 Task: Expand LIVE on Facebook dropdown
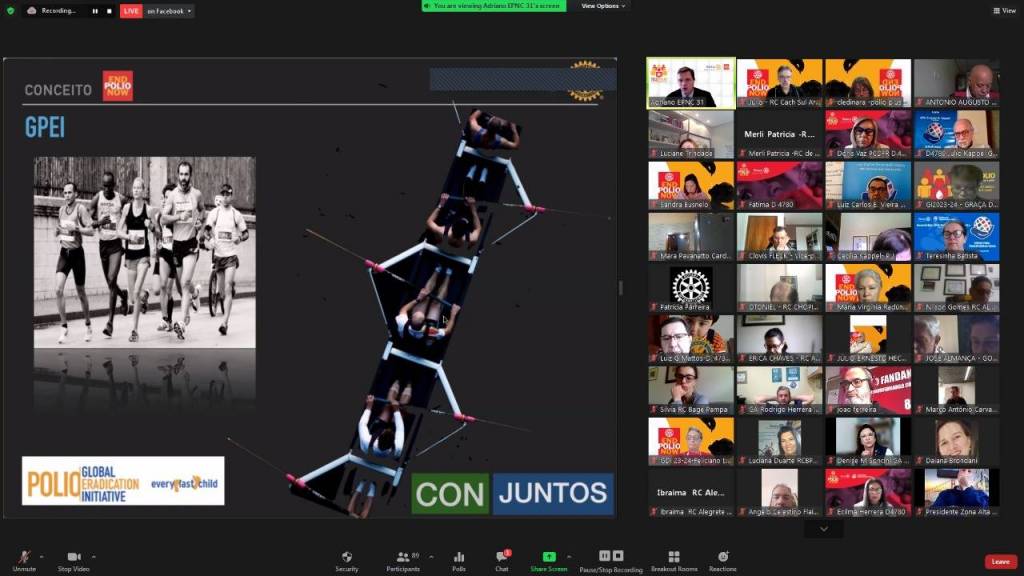[189, 11]
